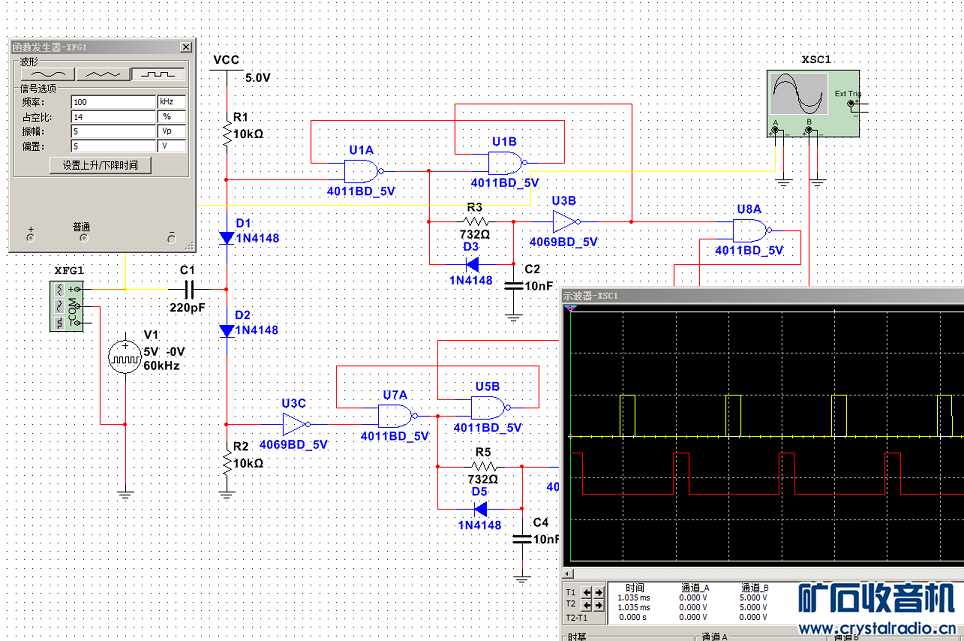Viewport: 964px width, 641px height.
Task: Select the U8A NAND gate
Action: [750, 231]
